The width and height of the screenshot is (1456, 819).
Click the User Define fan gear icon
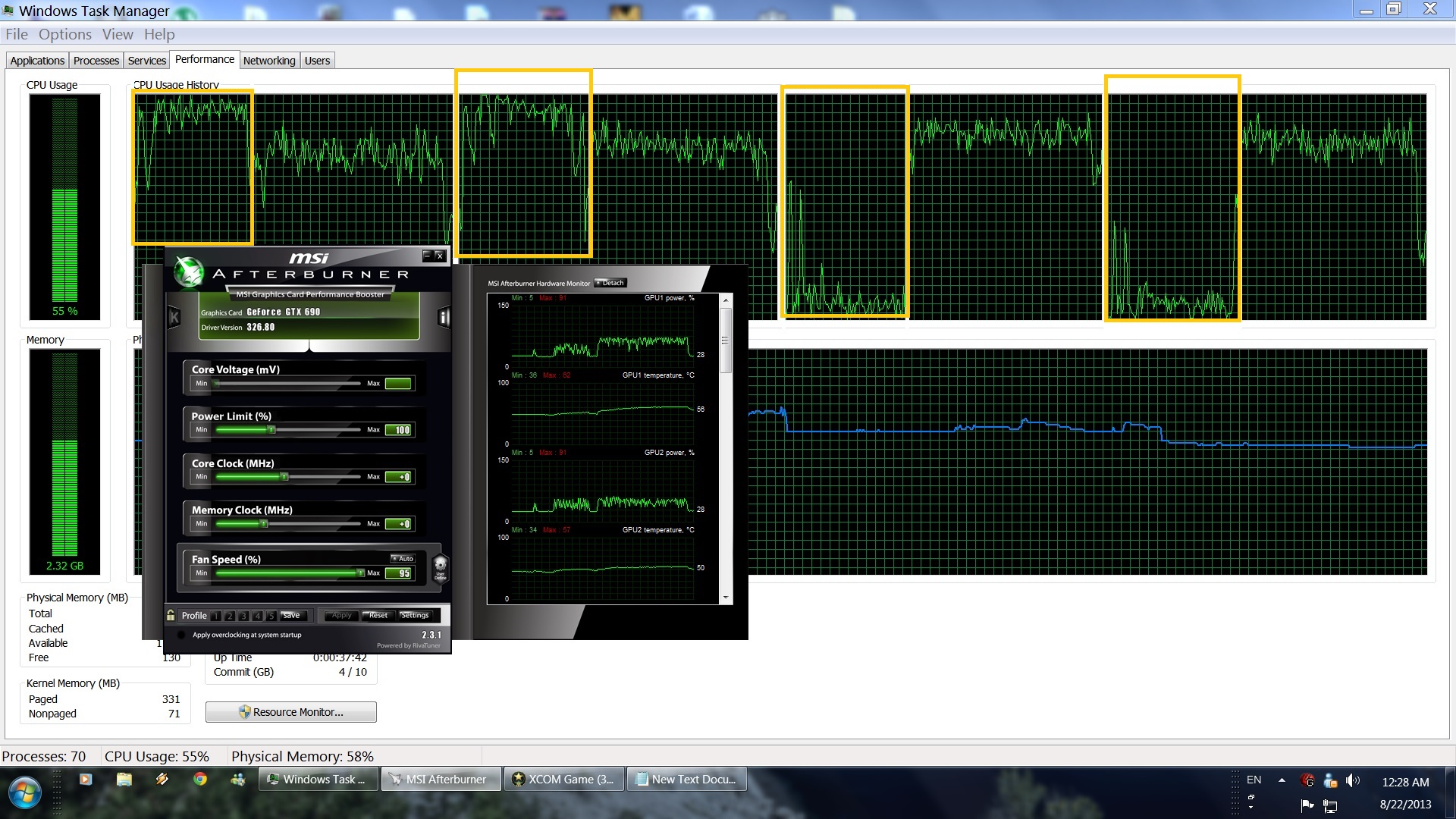tap(440, 567)
